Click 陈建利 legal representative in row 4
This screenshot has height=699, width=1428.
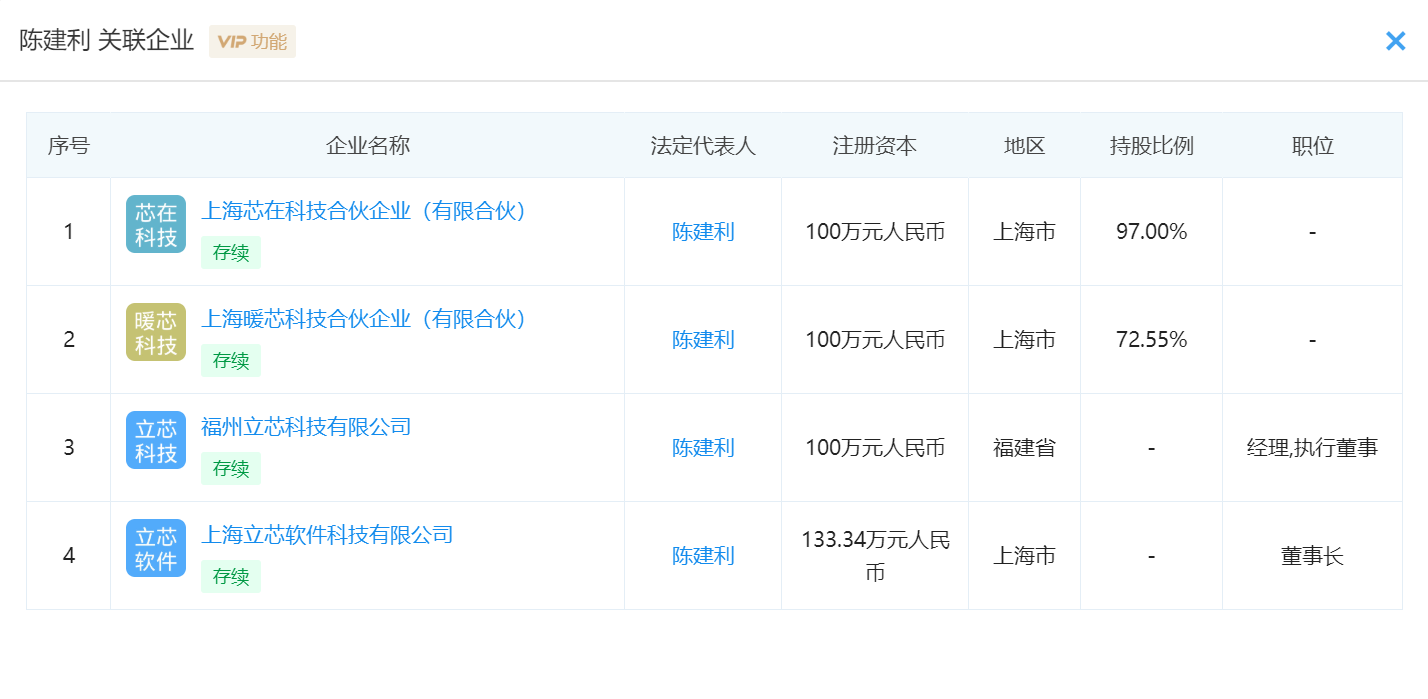[703, 556]
